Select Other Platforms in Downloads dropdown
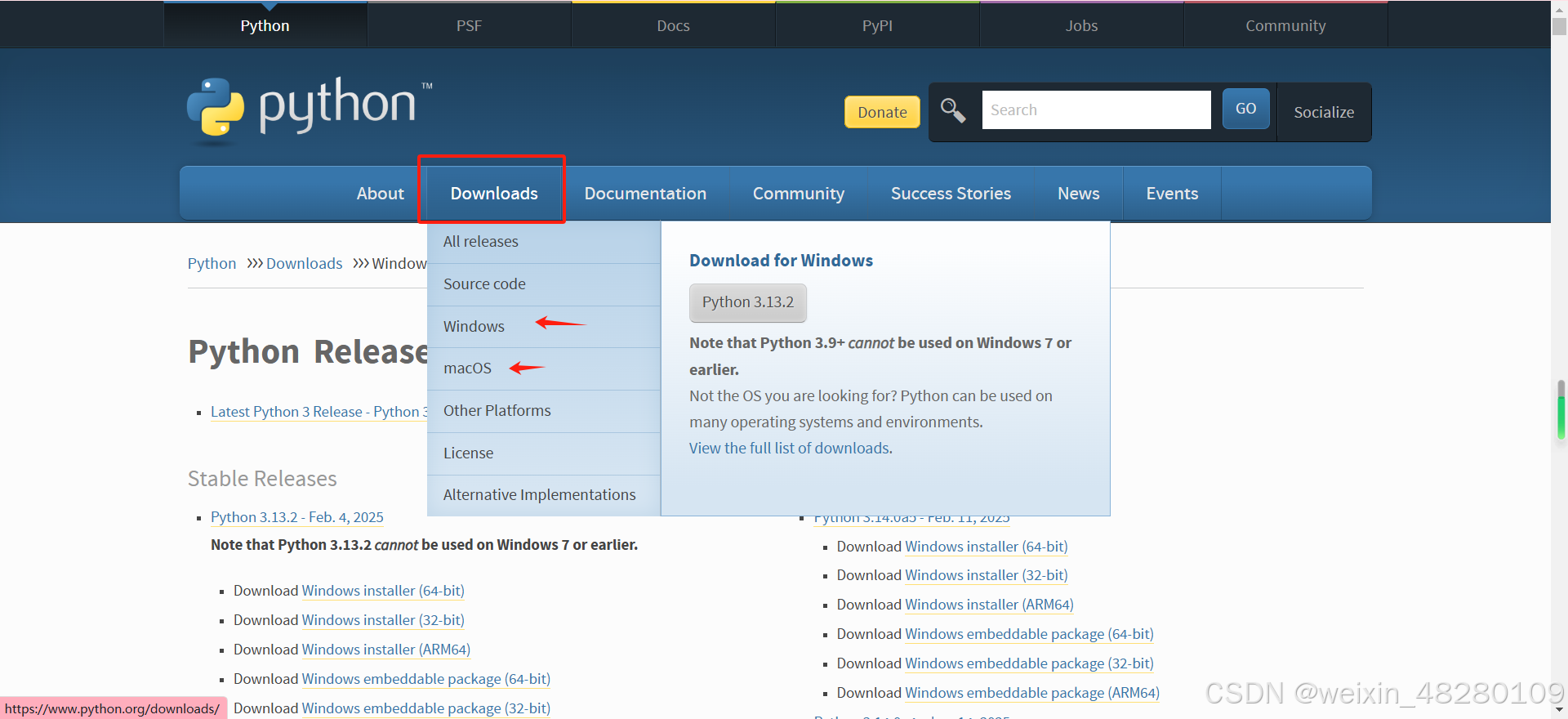1568x719 pixels. 544,411
